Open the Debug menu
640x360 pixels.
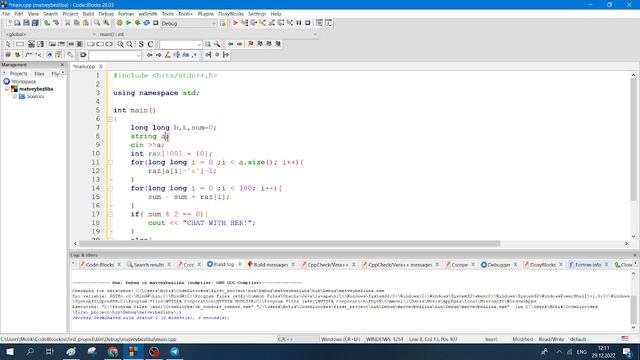click(106, 14)
